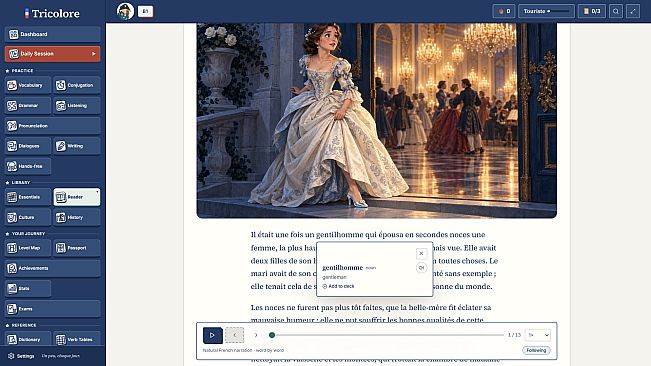Image resolution: width=651 pixels, height=366 pixels.
Task: Click the Touriste rank progress bar
Action: pos(546,11)
